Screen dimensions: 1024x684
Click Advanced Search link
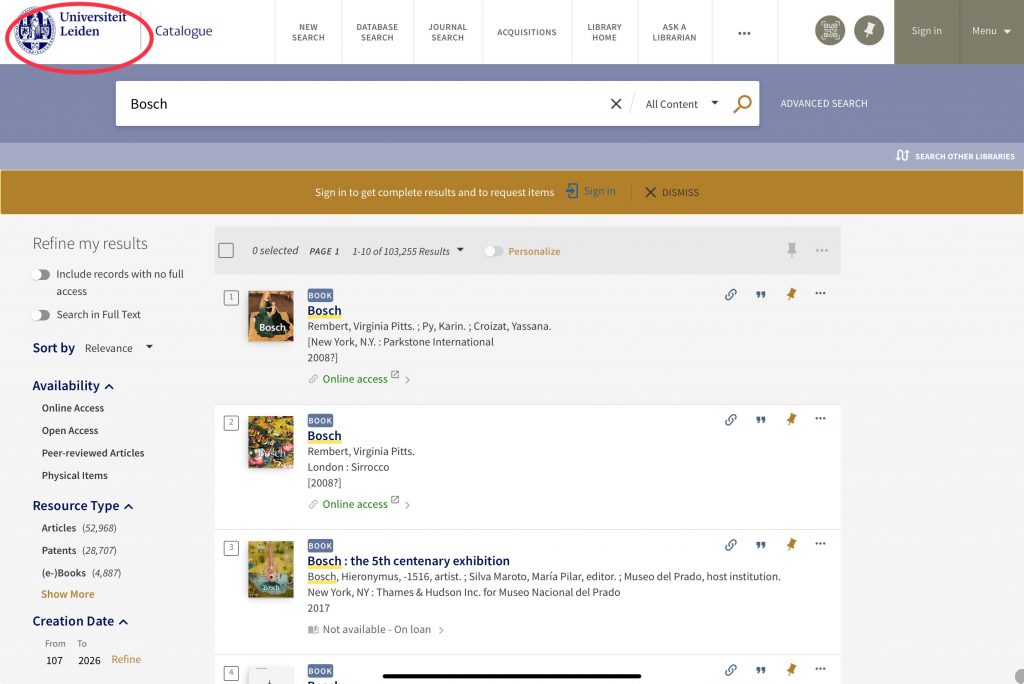[x=824, y=104]
